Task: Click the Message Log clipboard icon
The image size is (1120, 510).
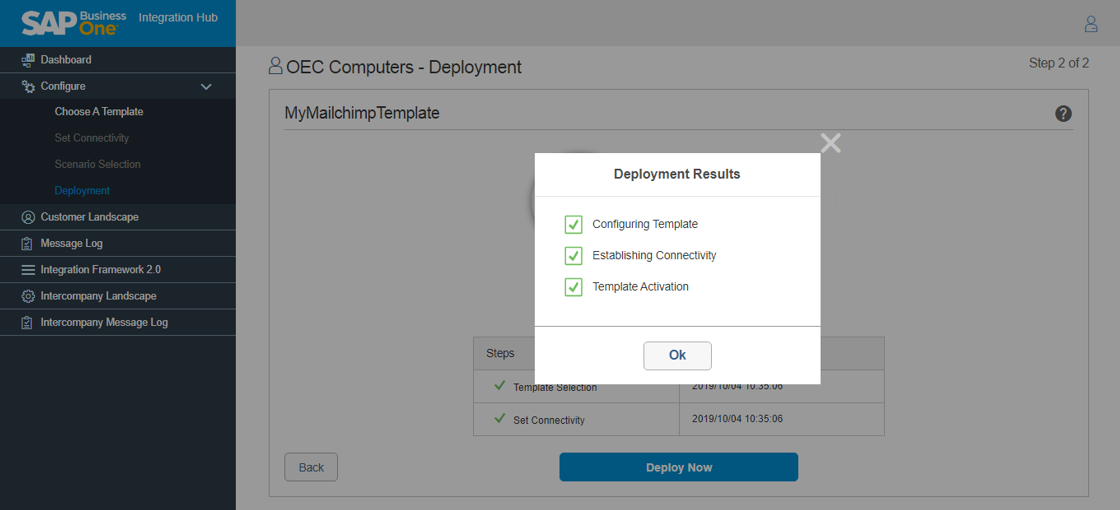Action: click(28, 244)
